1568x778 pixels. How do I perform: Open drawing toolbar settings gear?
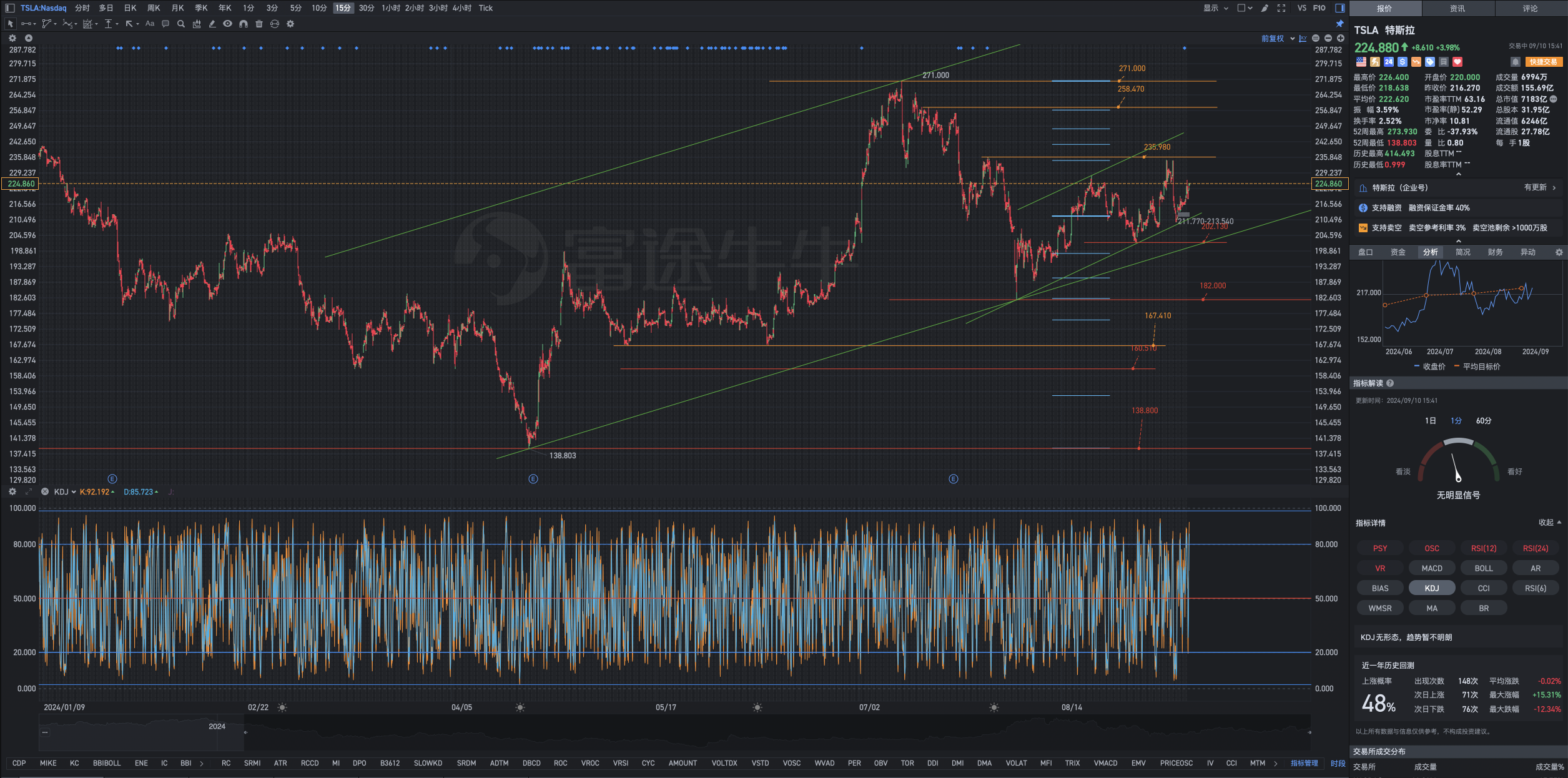290,24
